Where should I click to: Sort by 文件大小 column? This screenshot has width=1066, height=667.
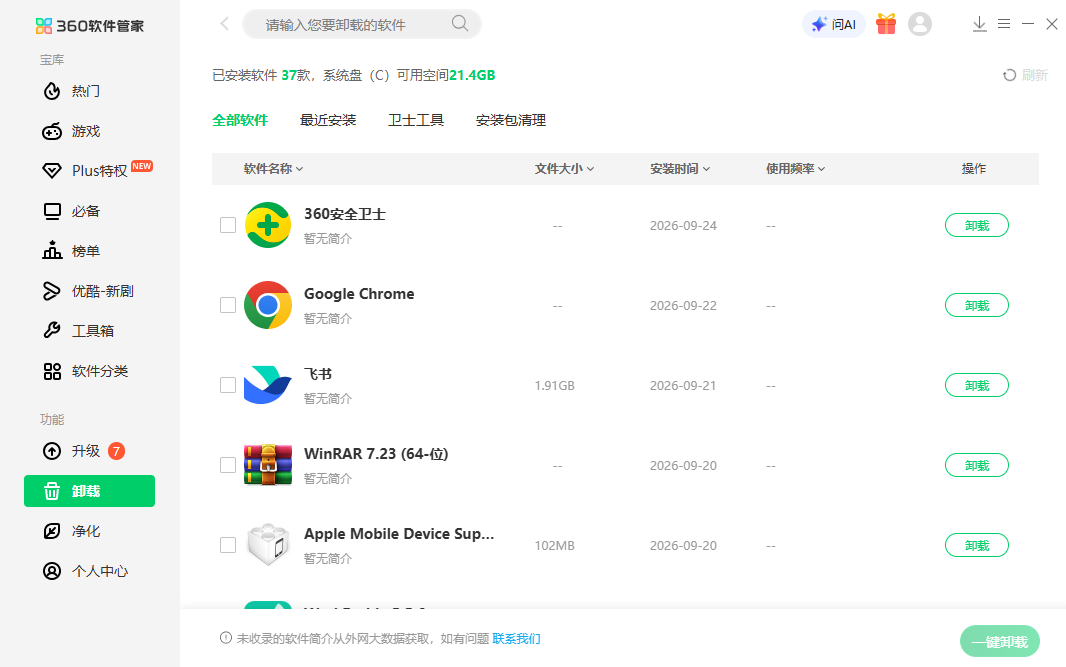click(x=564, y=169)
